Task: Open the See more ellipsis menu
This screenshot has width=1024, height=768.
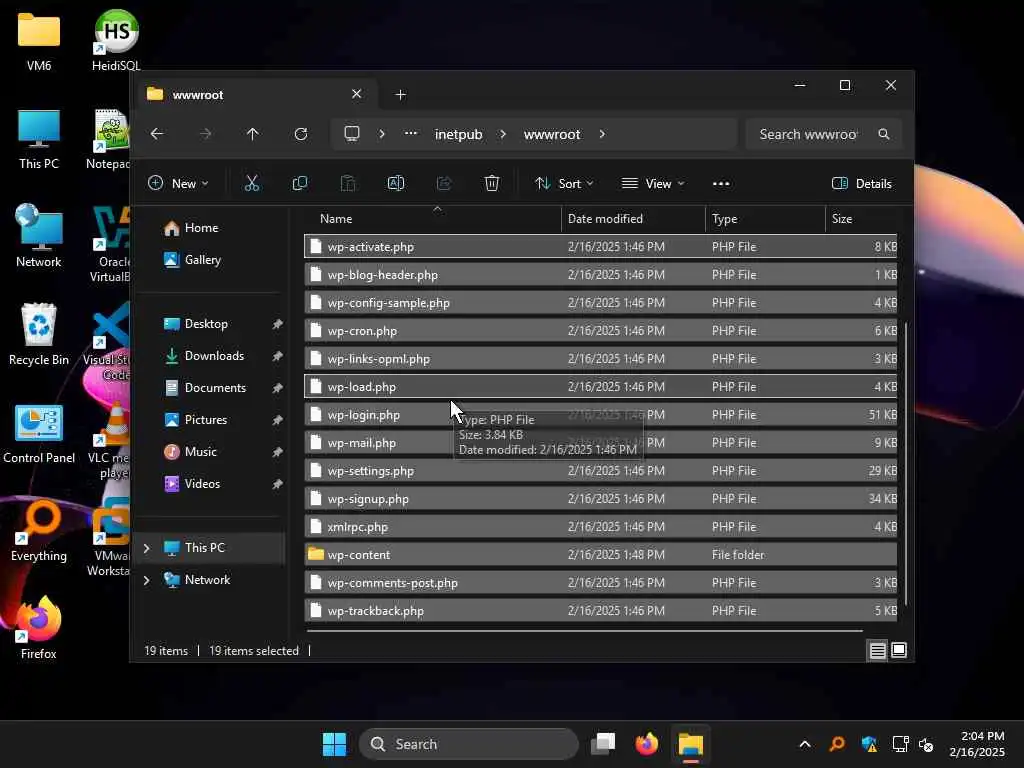Action: click(721, 184)
